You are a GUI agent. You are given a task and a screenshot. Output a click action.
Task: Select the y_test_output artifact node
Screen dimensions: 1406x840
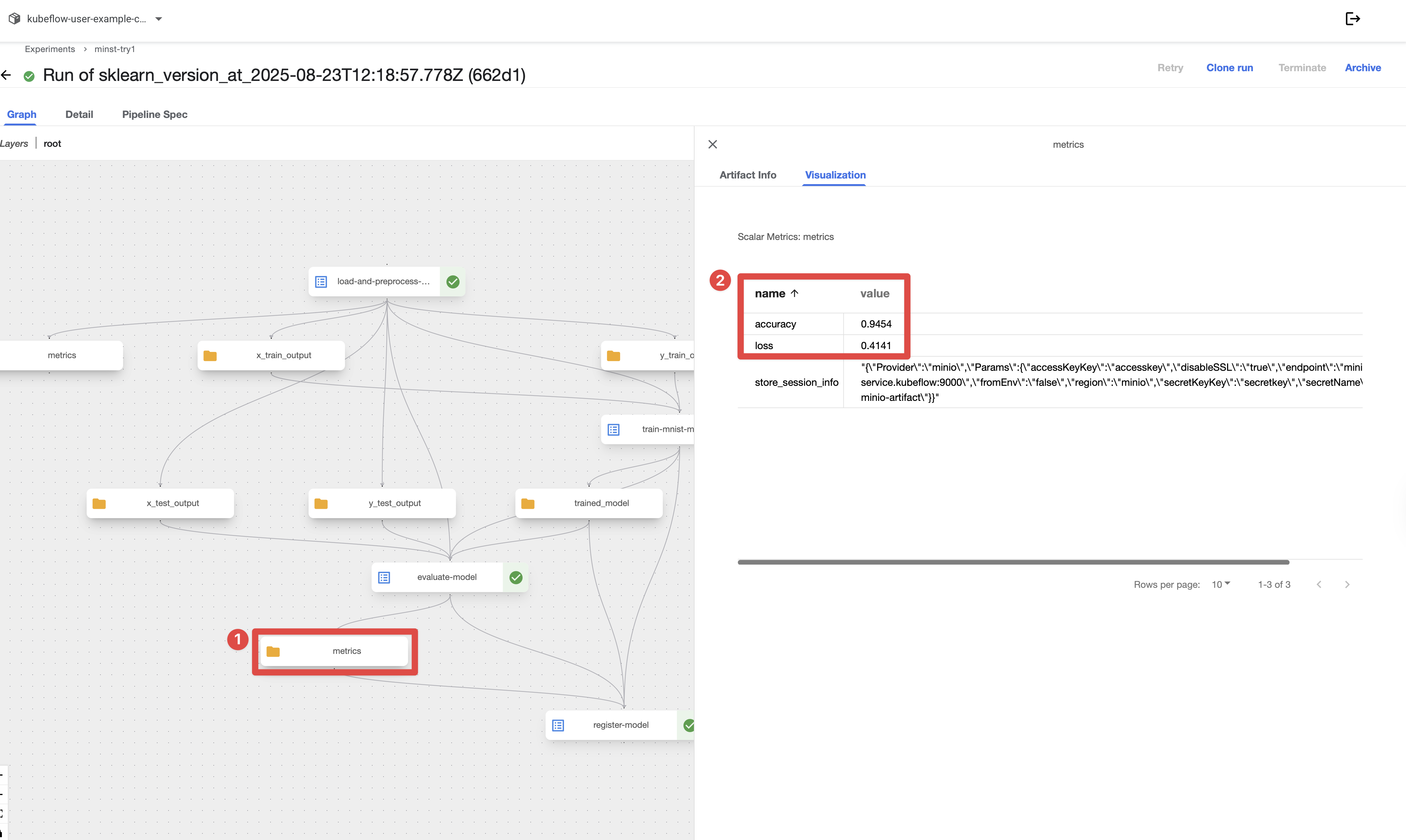click(x=394, y=503)
